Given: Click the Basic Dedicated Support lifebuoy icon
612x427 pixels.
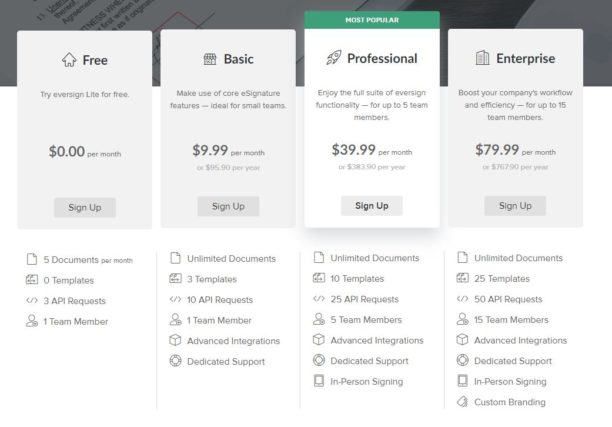Looking at the screenshot, I should (x=176, y=361).
